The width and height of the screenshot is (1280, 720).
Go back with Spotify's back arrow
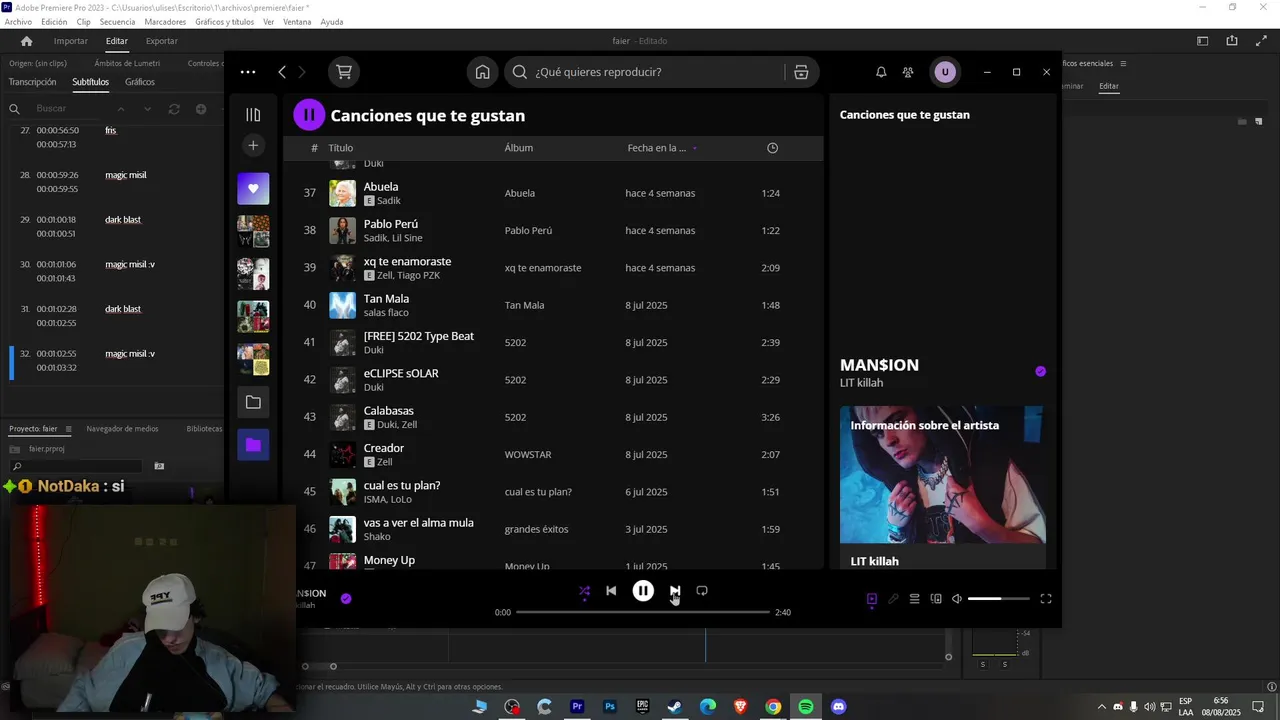pos(282,72)
